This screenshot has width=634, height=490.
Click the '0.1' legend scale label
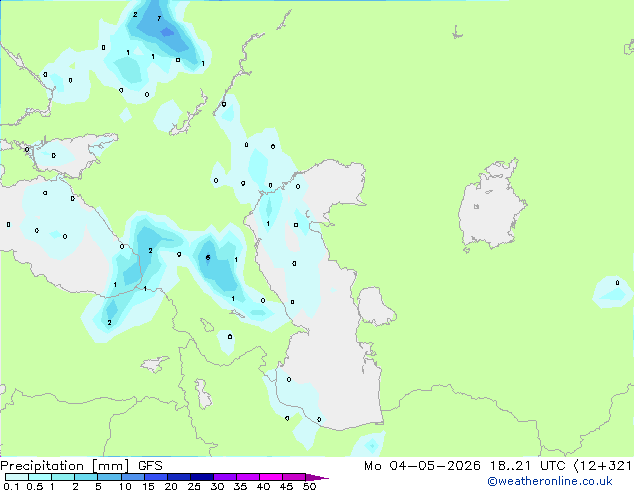(11, 486)
